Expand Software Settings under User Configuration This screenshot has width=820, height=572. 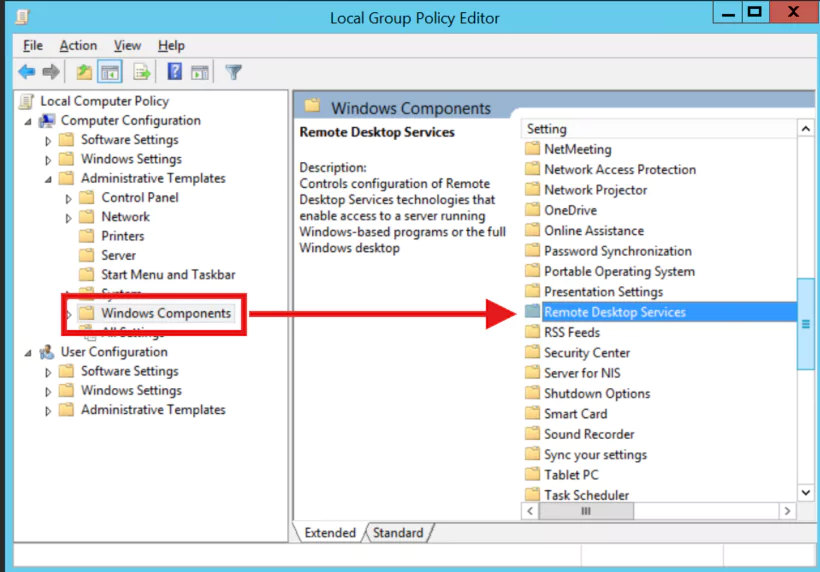click(x=48, y=372)
